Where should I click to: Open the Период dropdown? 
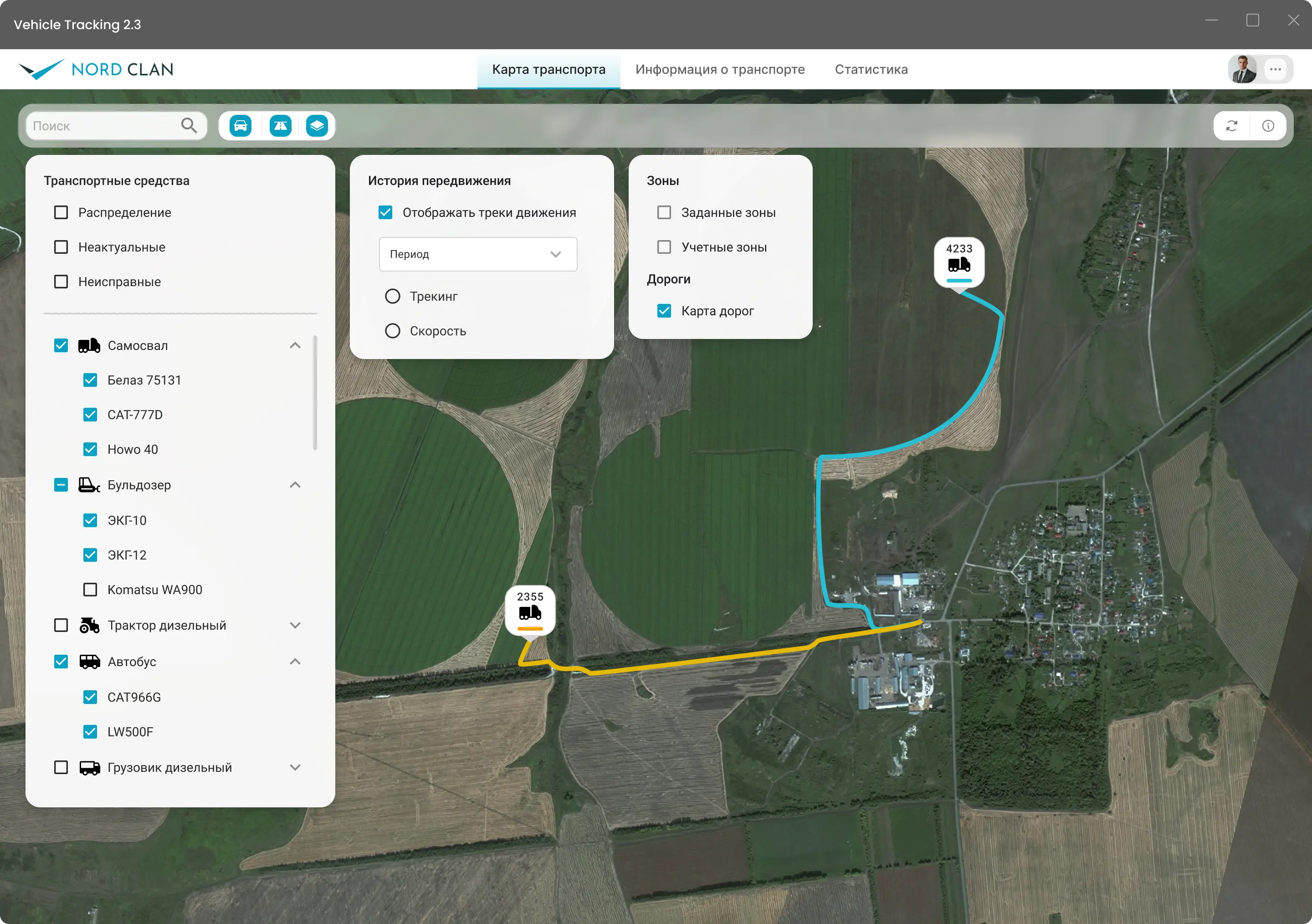478,254
